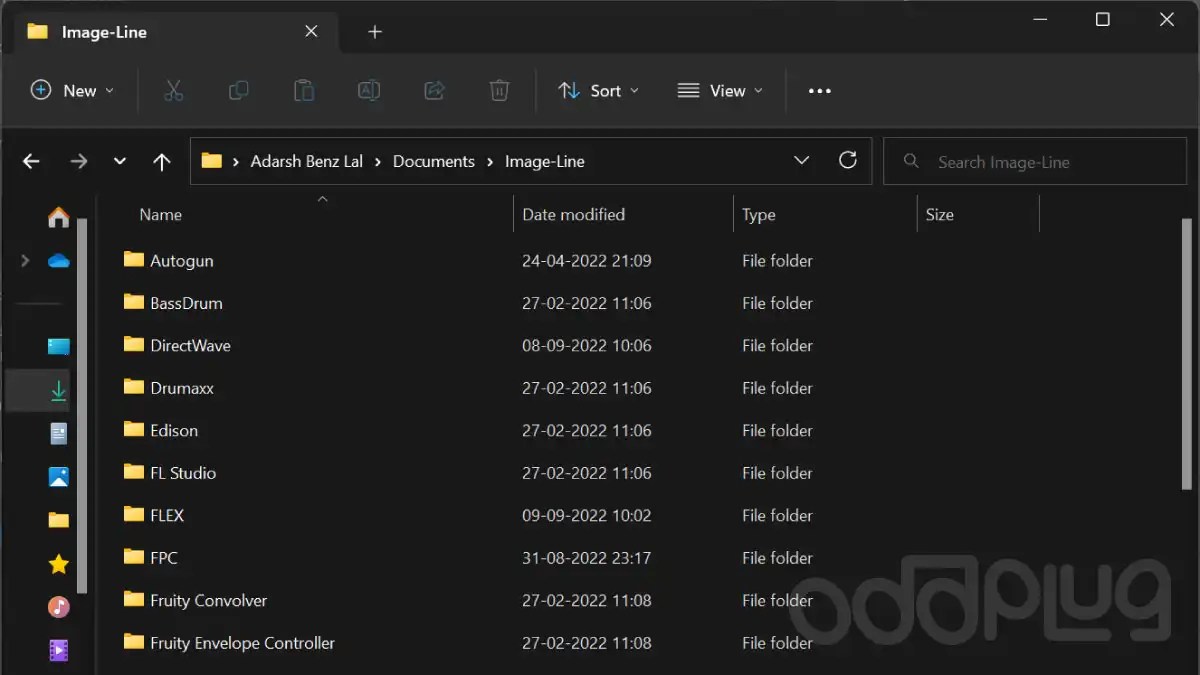Image resolution: width=1200 pixels, height=675 pixels.
Task: Add a new tab
Action: point(375,32)
